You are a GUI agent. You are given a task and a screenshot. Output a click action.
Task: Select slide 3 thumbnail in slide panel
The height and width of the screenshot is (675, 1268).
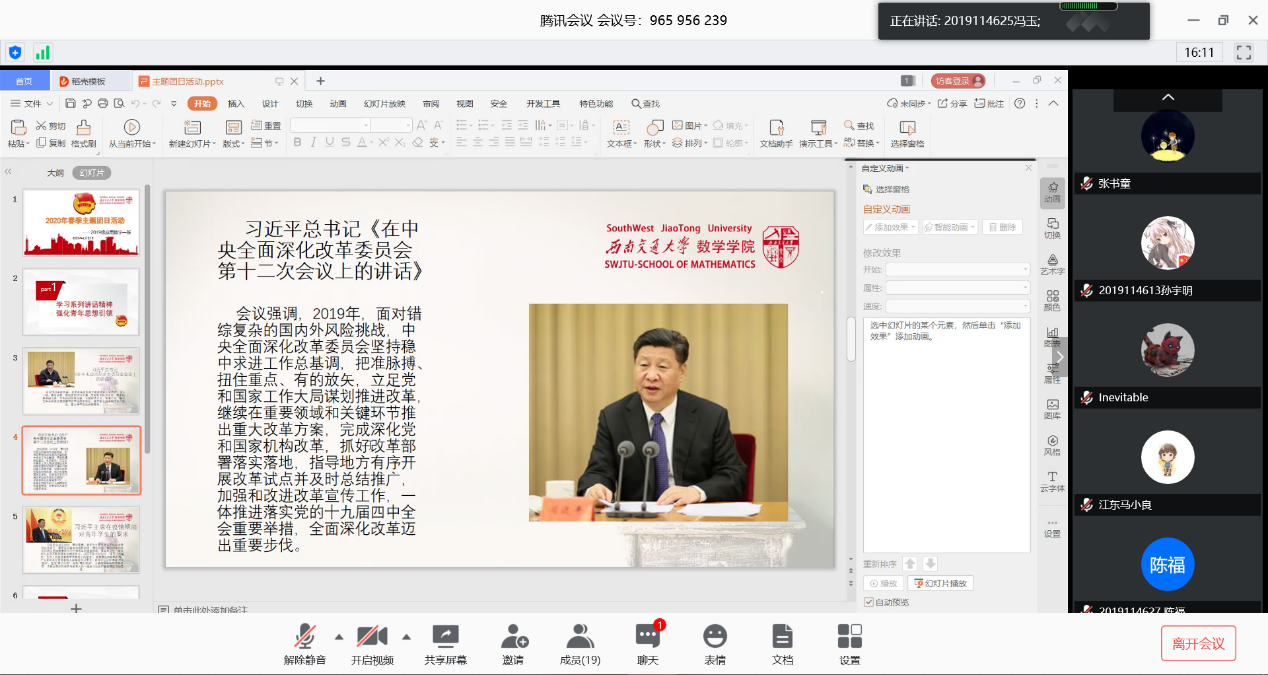coord(82,381)
